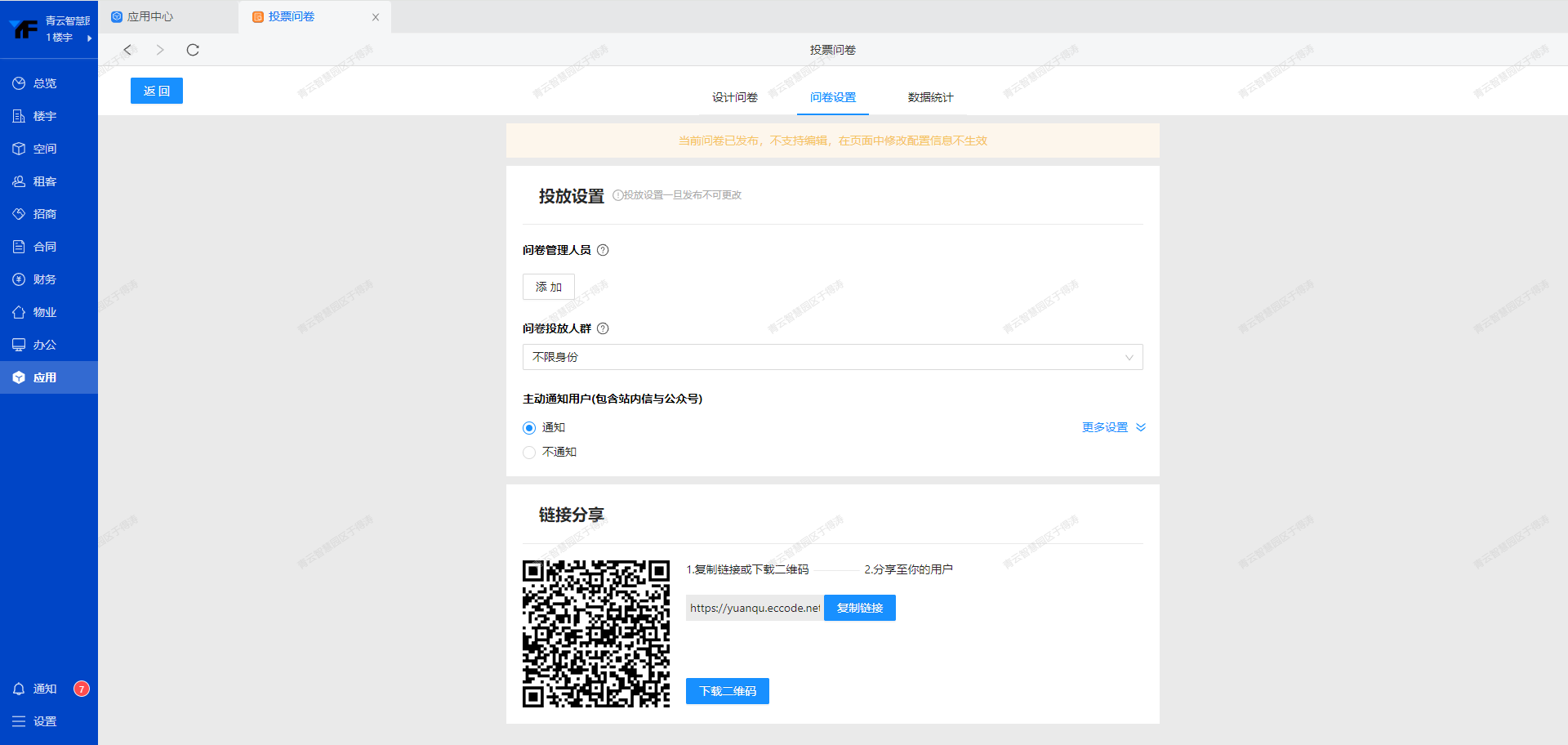The width and height of the screenshot is (1568, 745).
Task: Click help icon beside 问卷管理人员
Action: tap(603, 250)
